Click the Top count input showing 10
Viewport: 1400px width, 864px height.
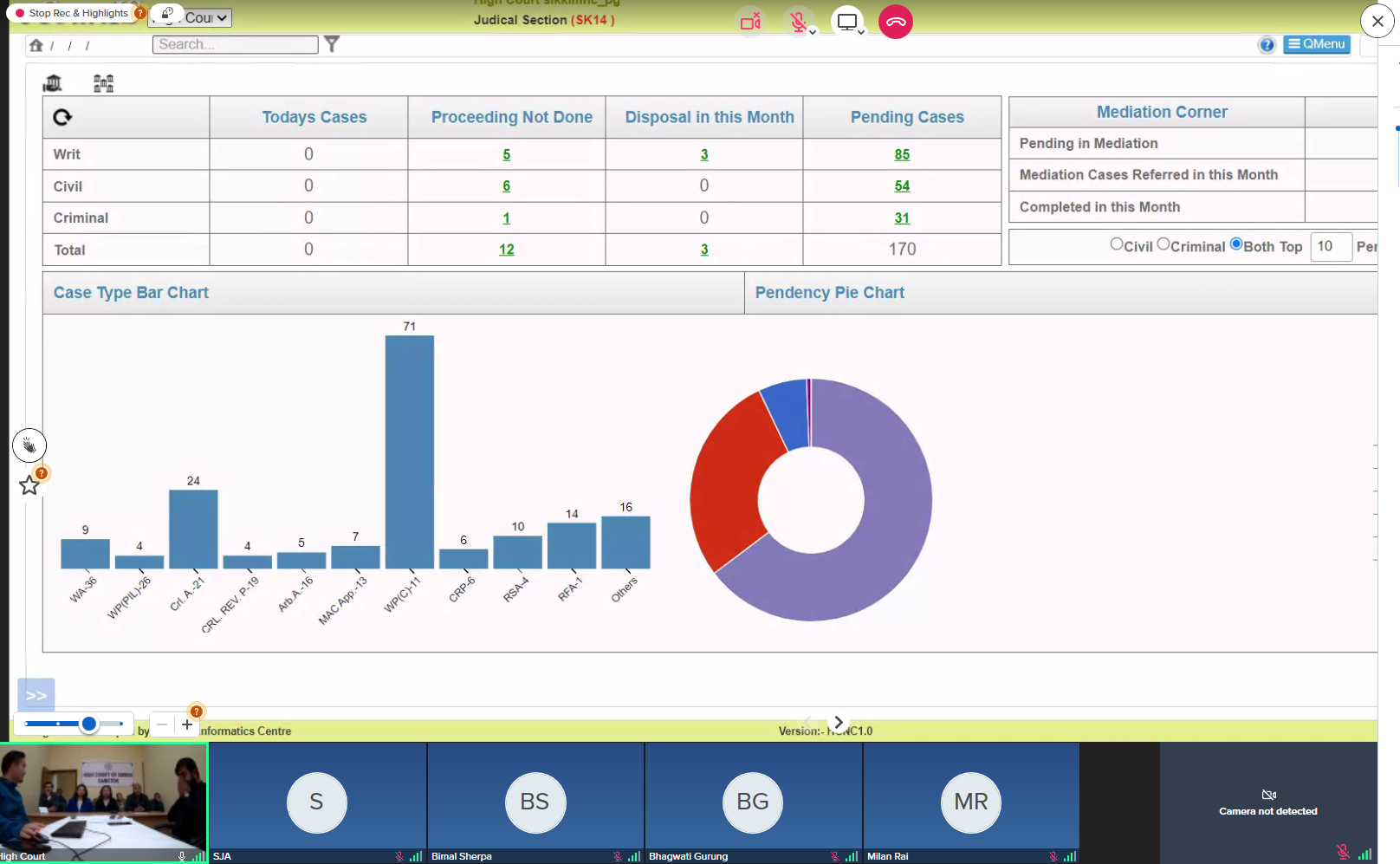(1331, 246)
